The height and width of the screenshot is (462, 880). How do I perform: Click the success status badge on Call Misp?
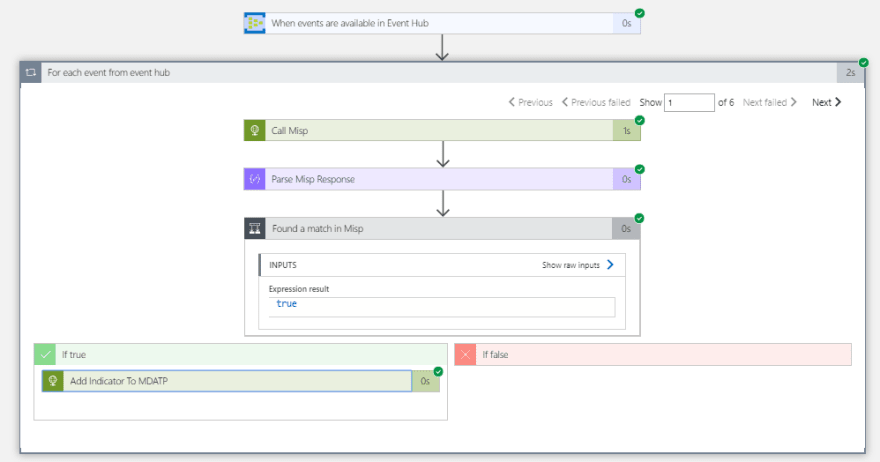pyautogui.click(x=640, y=120)
